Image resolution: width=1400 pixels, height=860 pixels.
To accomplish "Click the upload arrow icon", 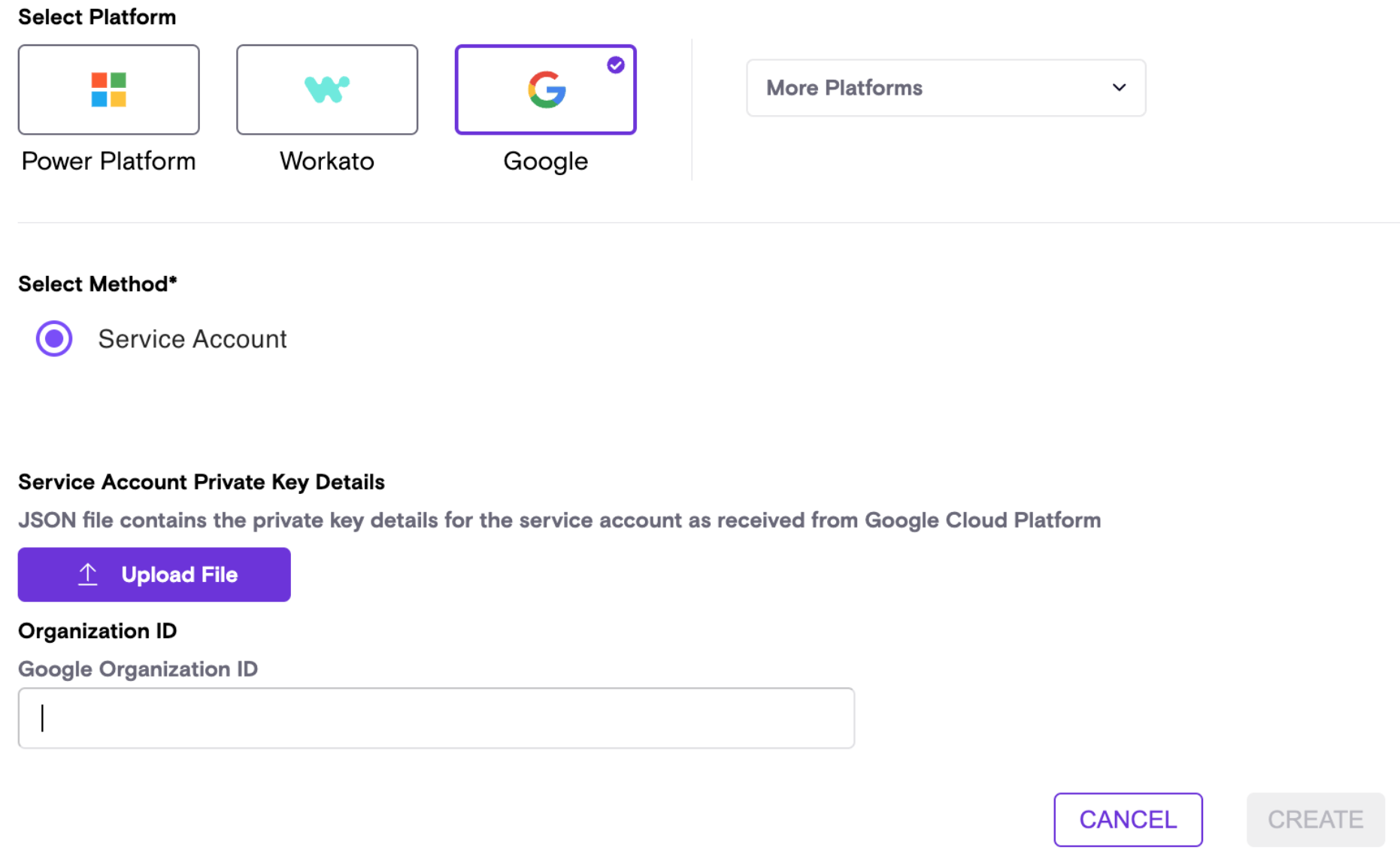I will pos(88,574).
